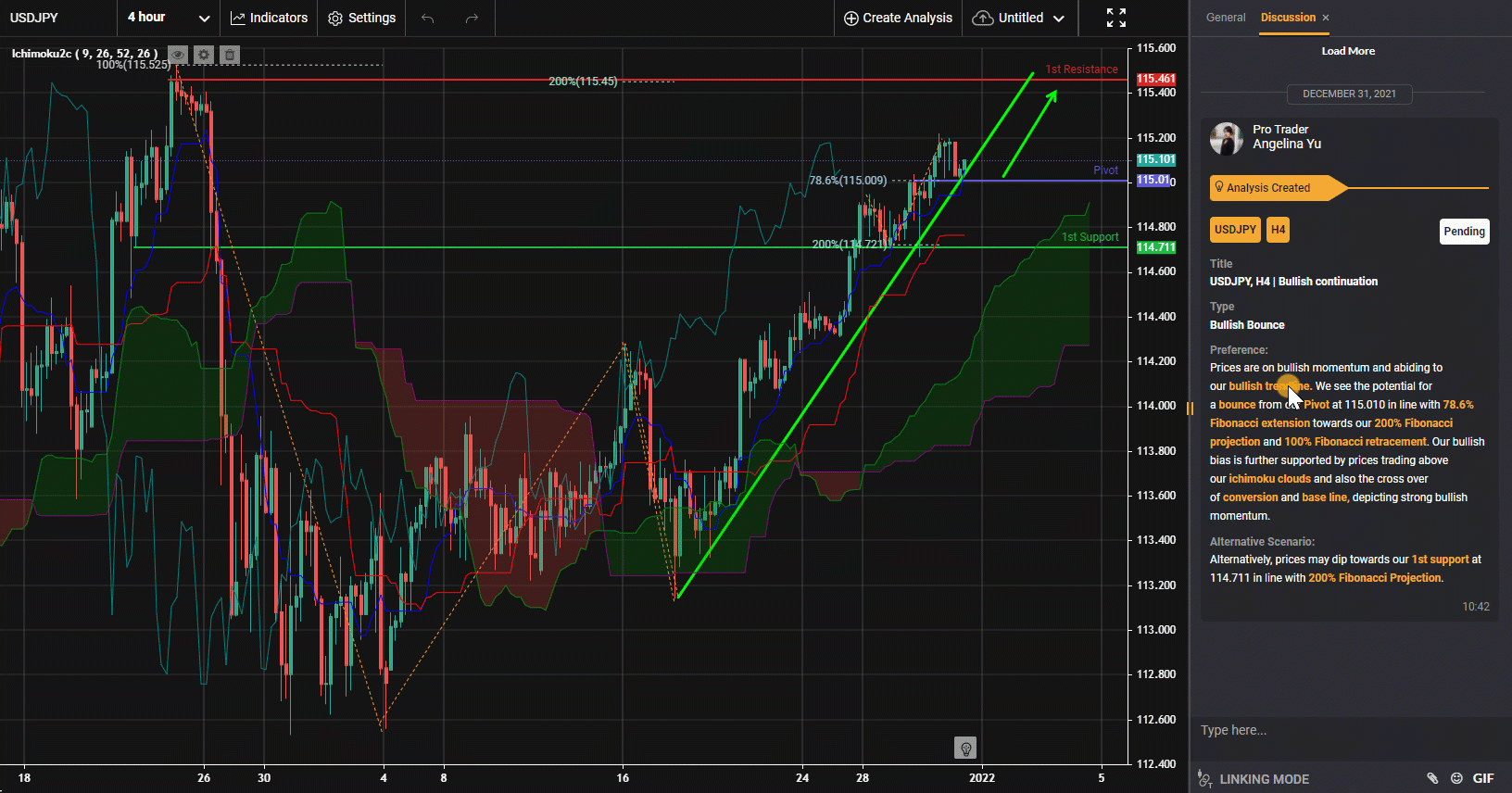Click the Pending status badge

coord(1464,232)
